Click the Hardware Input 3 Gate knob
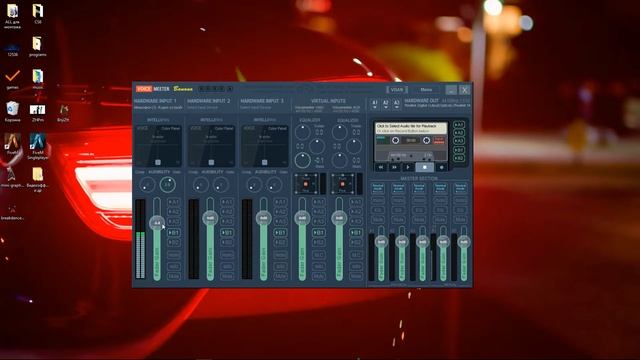 tap(274, 185)
